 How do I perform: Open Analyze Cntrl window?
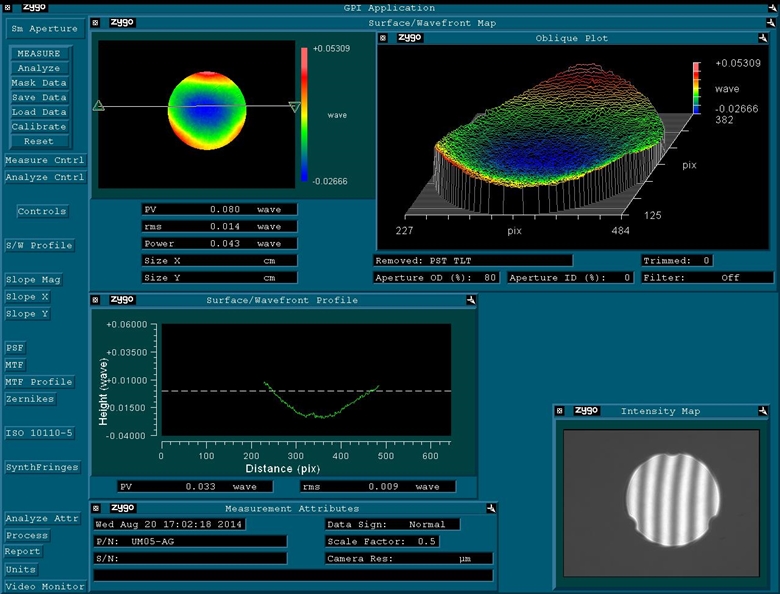[45, 177]
